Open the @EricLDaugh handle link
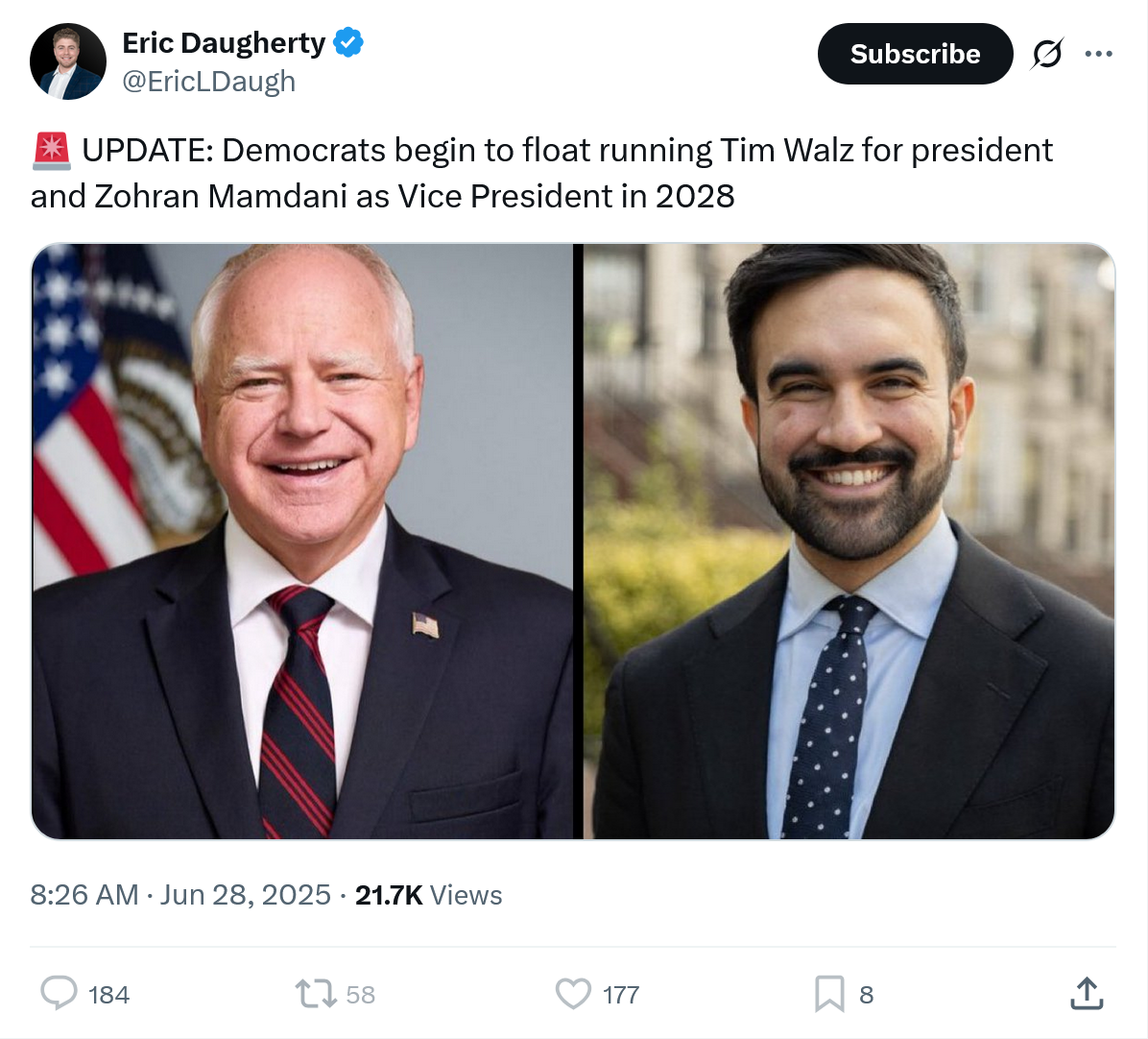 pyautogui.click(x=209, y=82)
